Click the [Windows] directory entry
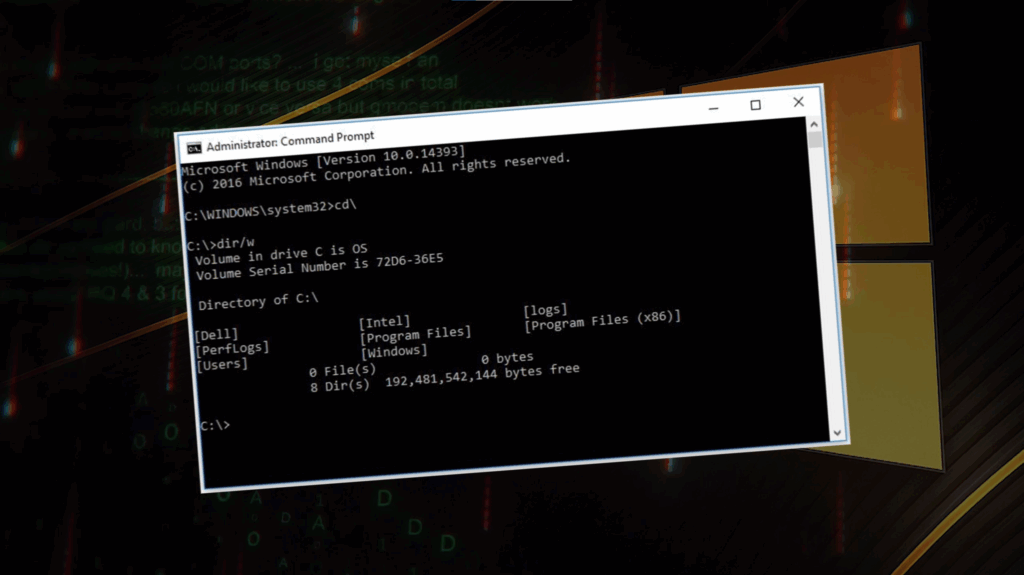1024x575 pixels. pyautogui.click(x=394, y=352)
